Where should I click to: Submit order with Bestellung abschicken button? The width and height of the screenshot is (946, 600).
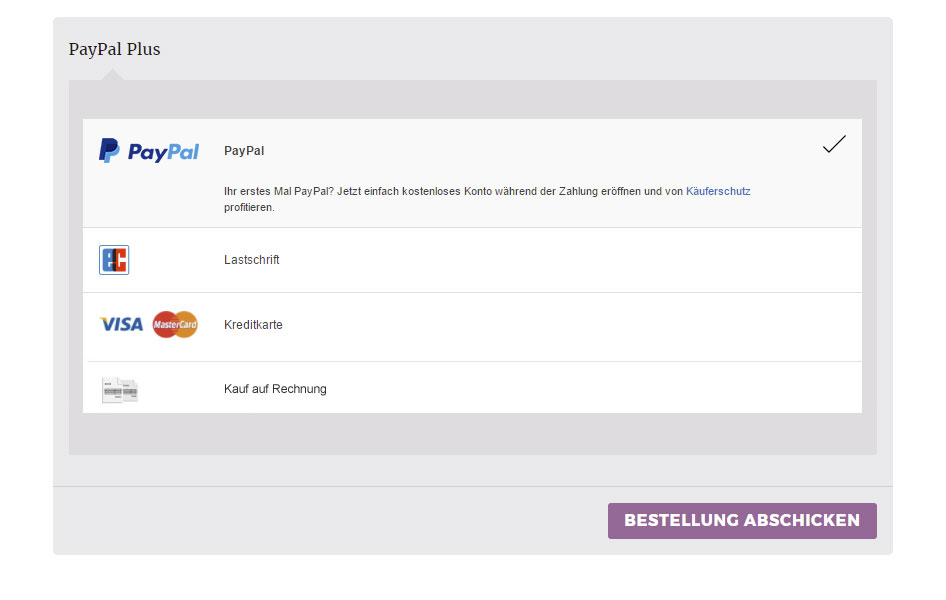pyautogui.click(x=742, y=521)
